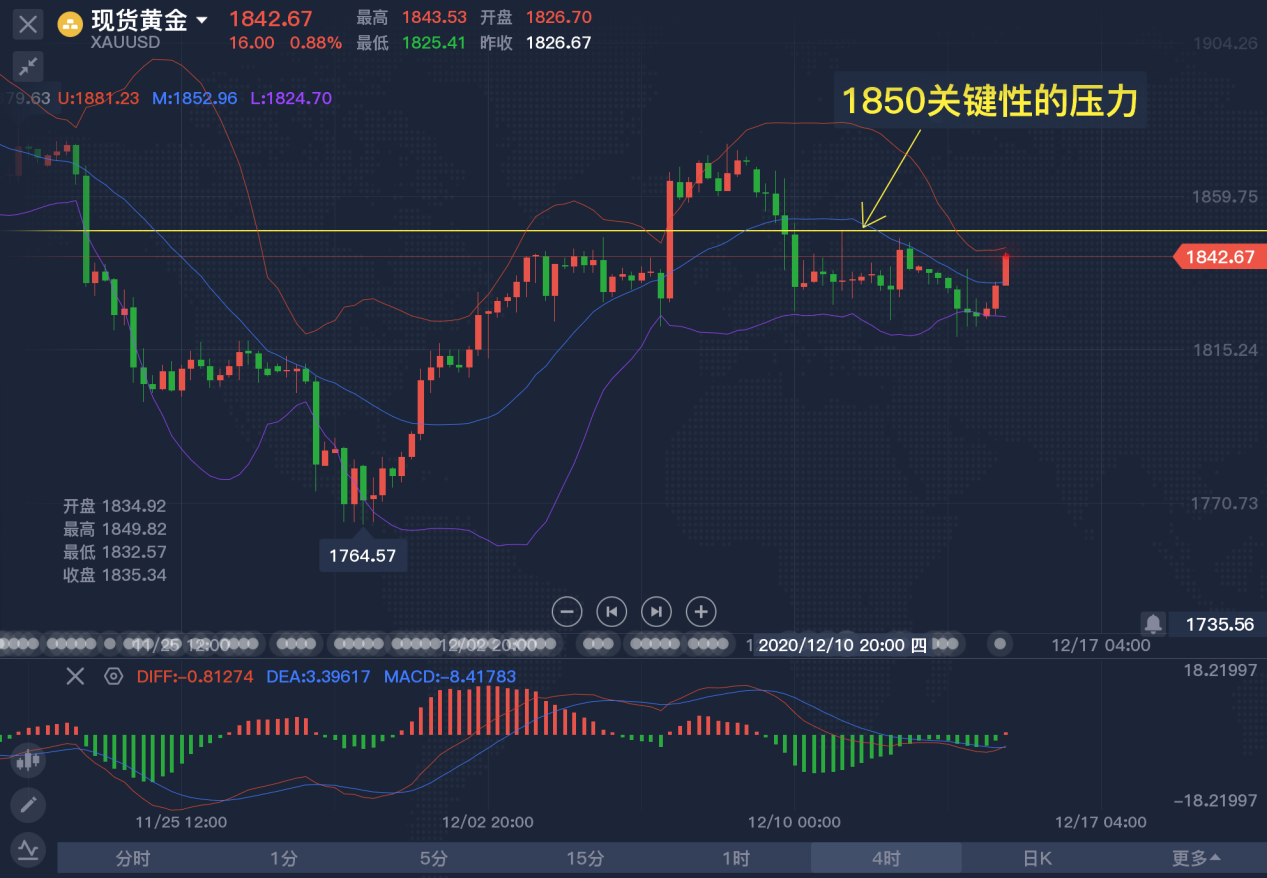Jump to next candle with skip-forward icon

656,611
